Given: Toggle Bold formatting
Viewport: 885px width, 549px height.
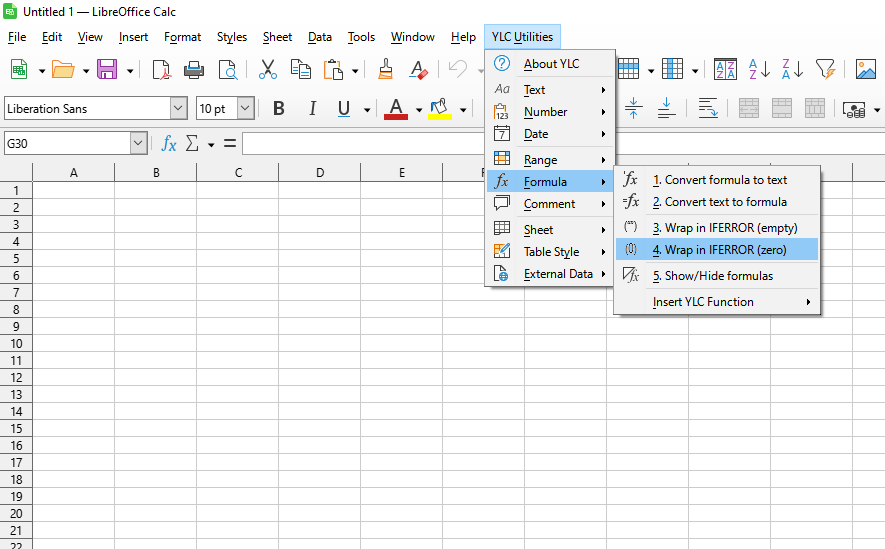Looking at the screenshot, I should click(279, 109).
